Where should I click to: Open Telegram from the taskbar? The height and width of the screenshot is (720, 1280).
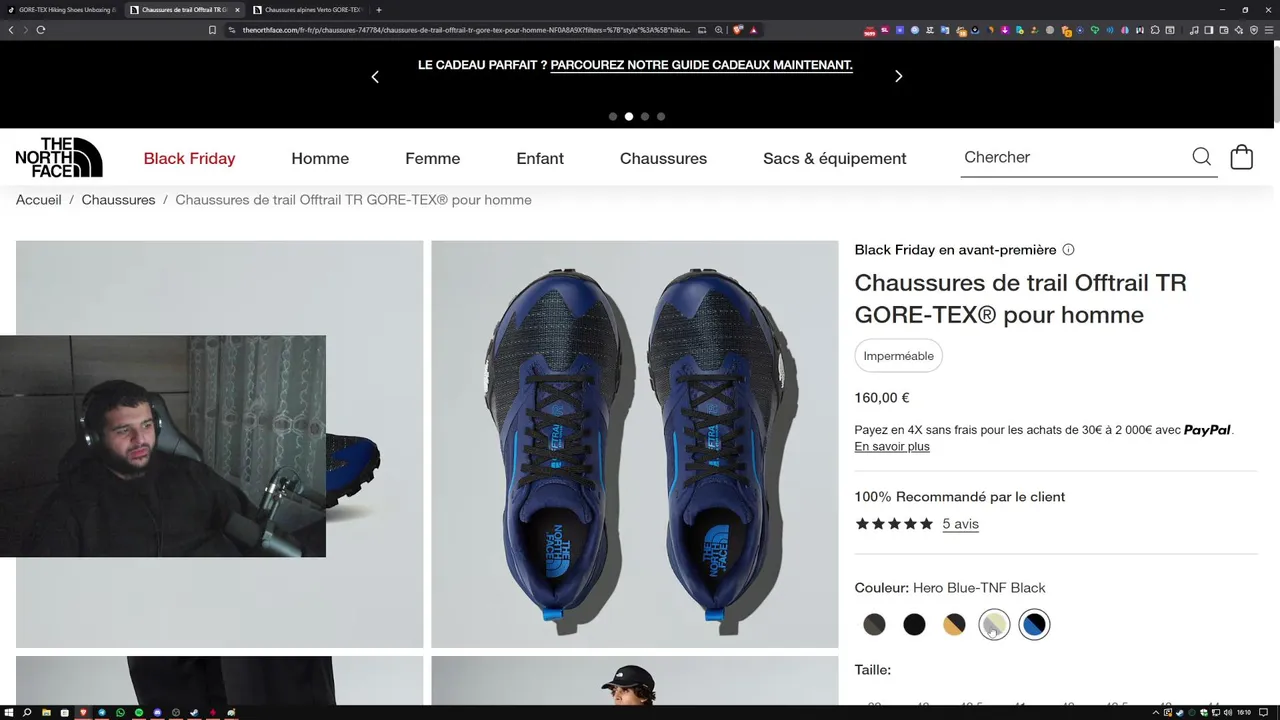click(102, 713)
